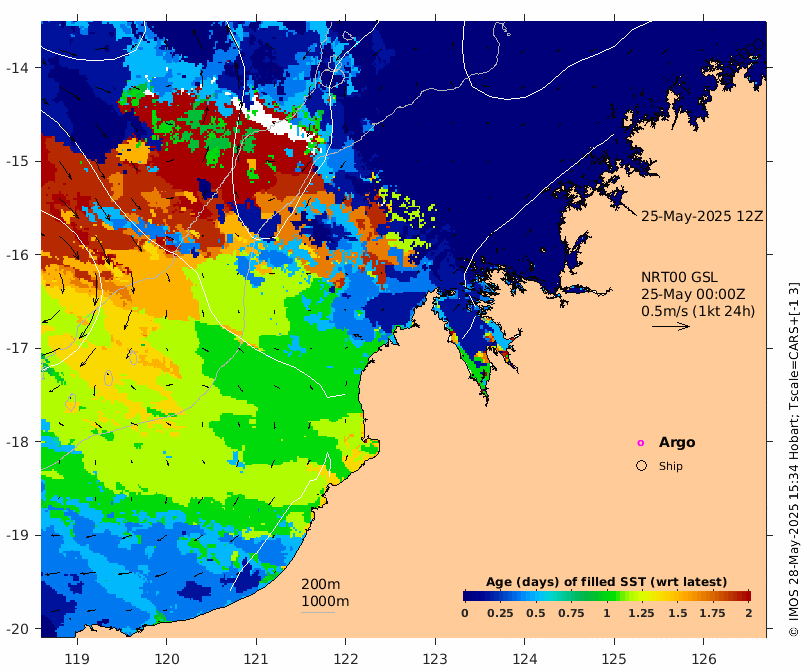
Task: Click the latitude label '-15'
Action: pos(17,161)
